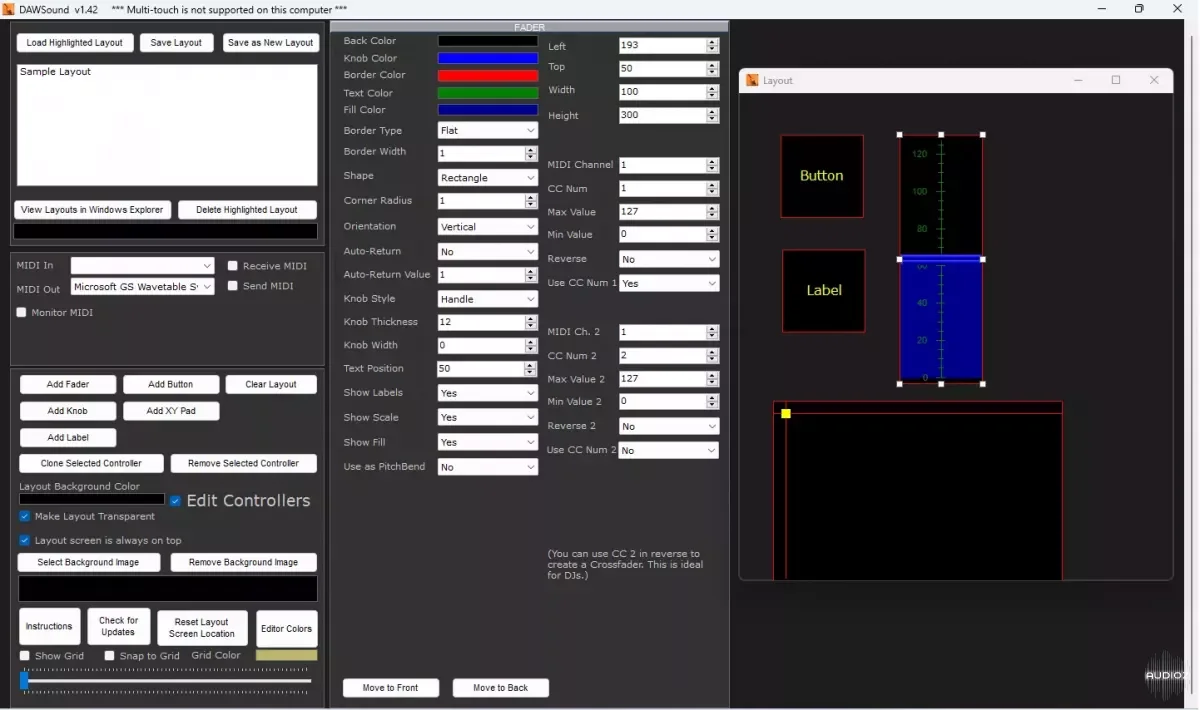Click Remove Selected Controller
Viewport: 1200px width, 710px height.
coord(244,464)
